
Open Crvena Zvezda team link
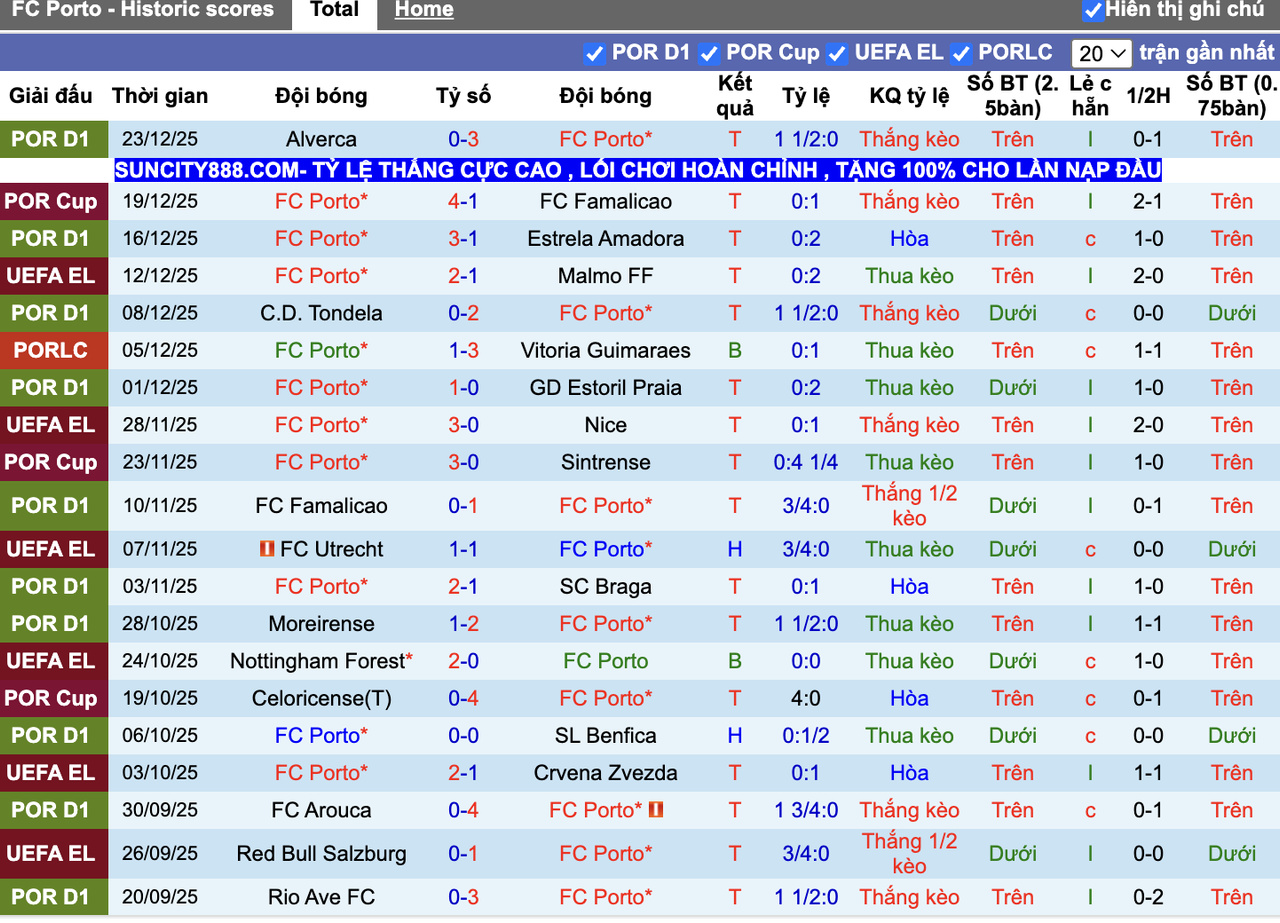[x=606, y=773]
